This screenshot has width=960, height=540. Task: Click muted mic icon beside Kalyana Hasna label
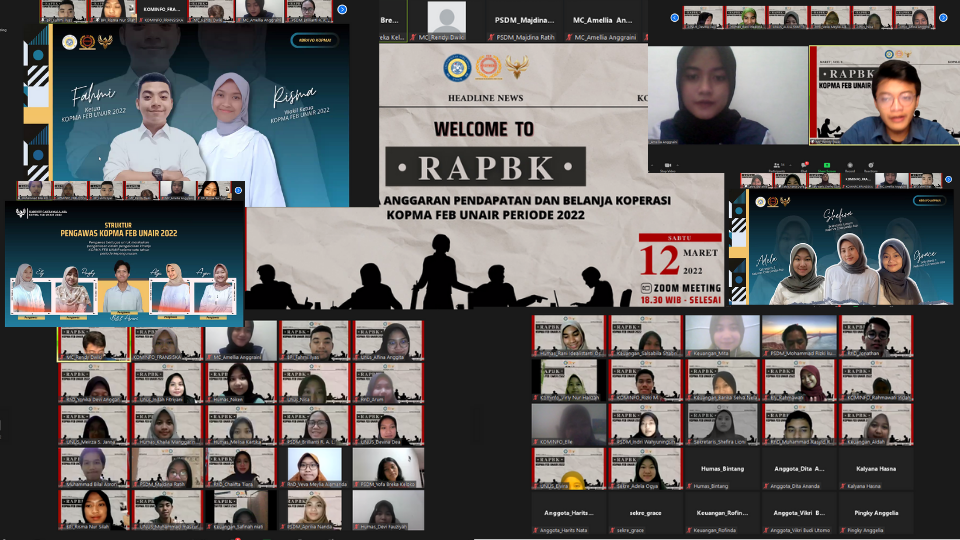click(x=843, y=486)
